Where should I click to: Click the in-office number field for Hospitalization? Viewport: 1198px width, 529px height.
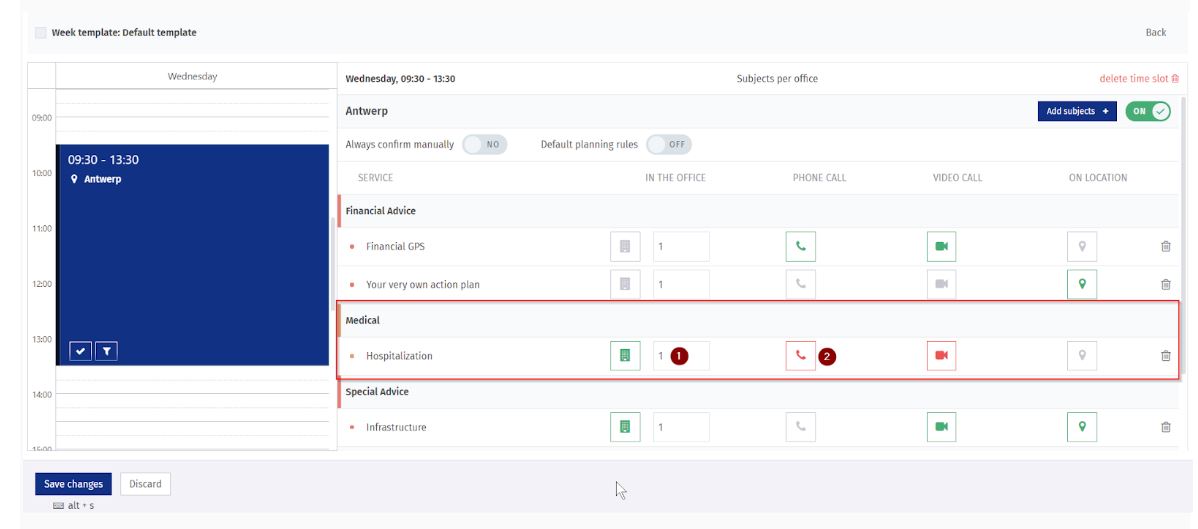click(x=681, y=355)
